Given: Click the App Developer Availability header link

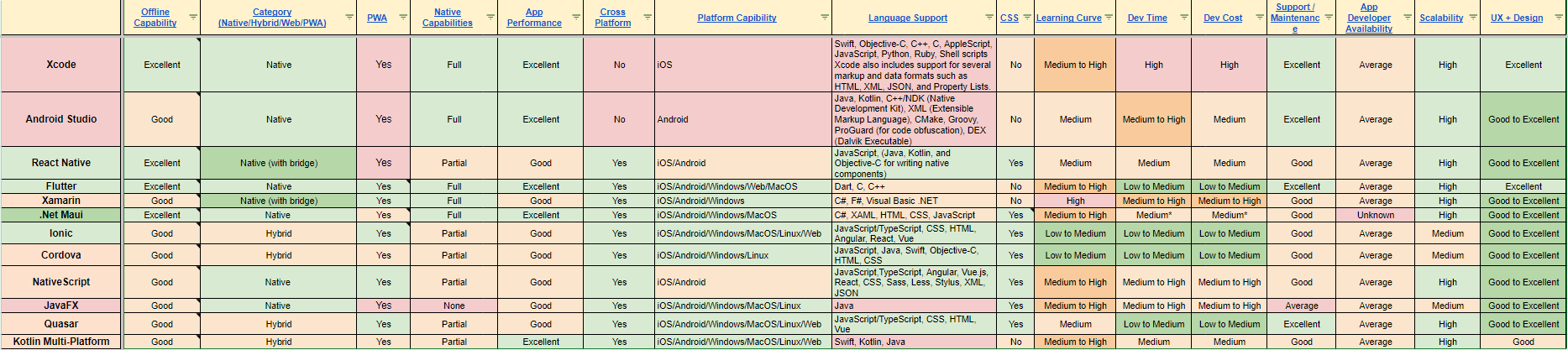Looking at the screenshot, I should [1368, 18].
